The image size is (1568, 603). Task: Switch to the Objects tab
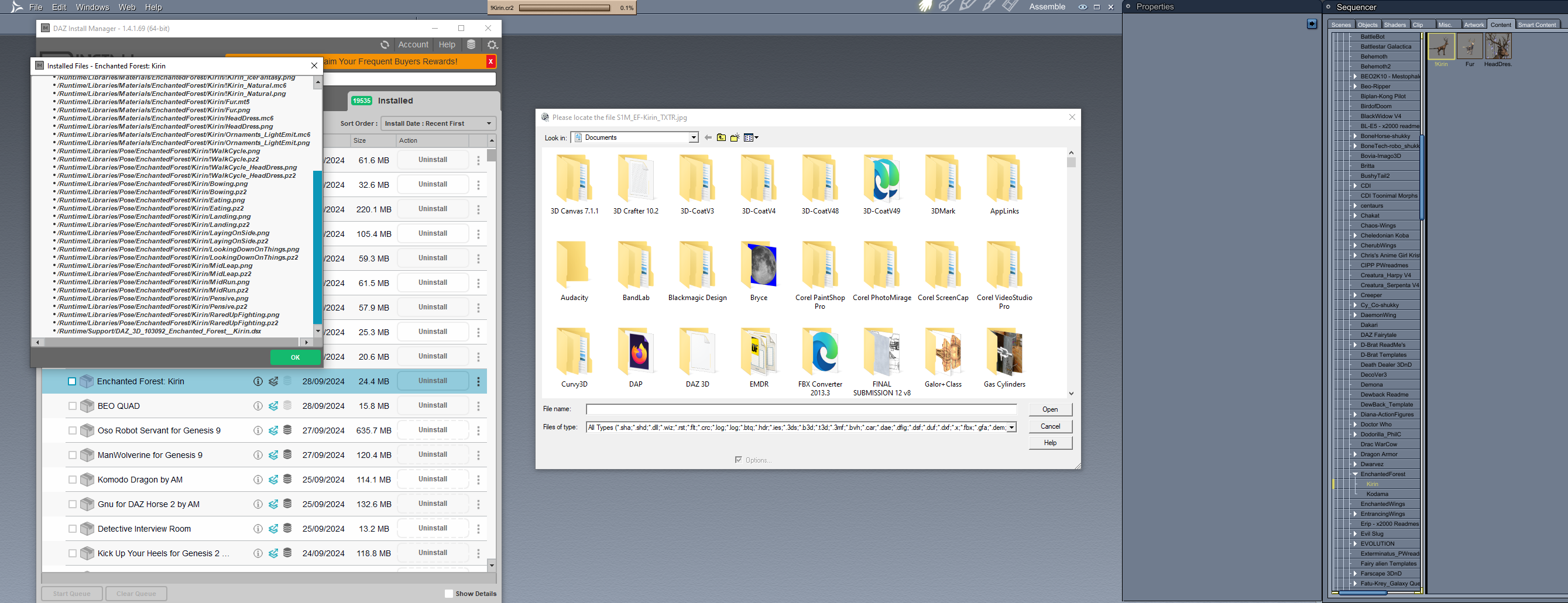click(x=1367, y=25)
